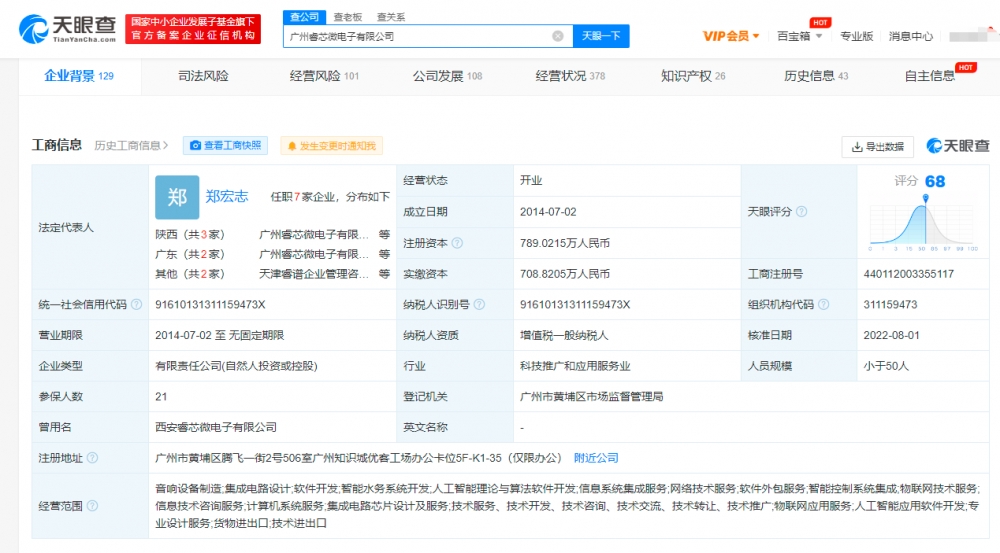Click the score distribution chart
Viewport: 1000px width, 553px height.
point(923,223)
